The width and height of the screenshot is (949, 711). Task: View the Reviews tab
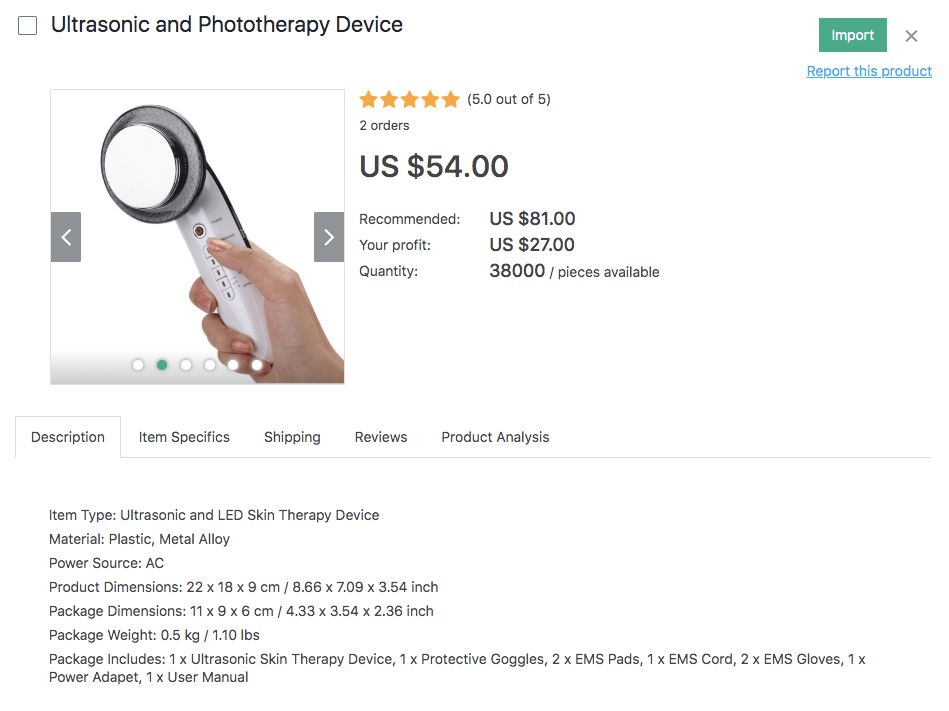[381, 437]
